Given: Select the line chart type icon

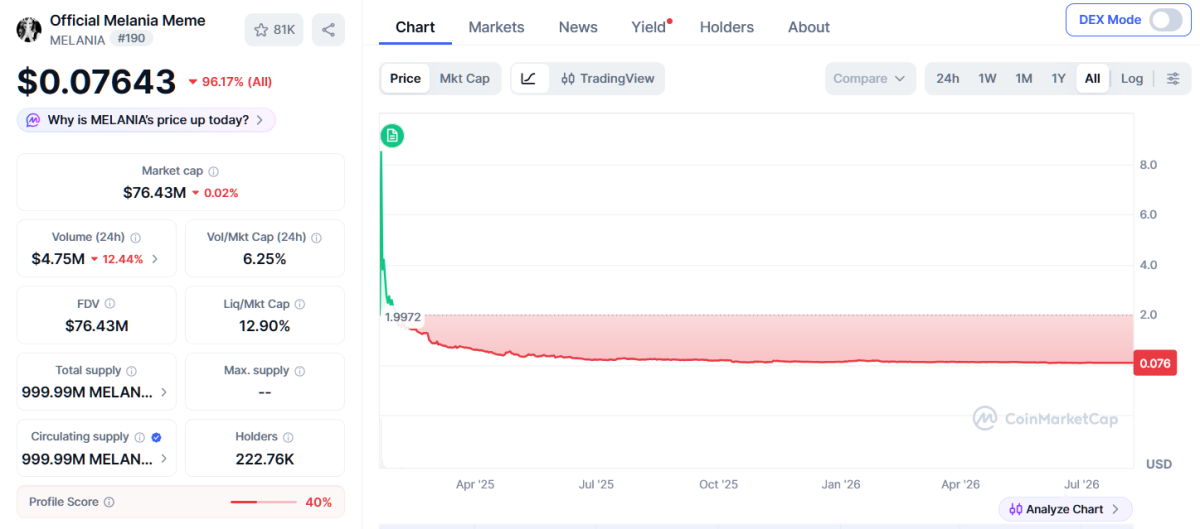Looking at the screenshot, I should pos(529,78).
